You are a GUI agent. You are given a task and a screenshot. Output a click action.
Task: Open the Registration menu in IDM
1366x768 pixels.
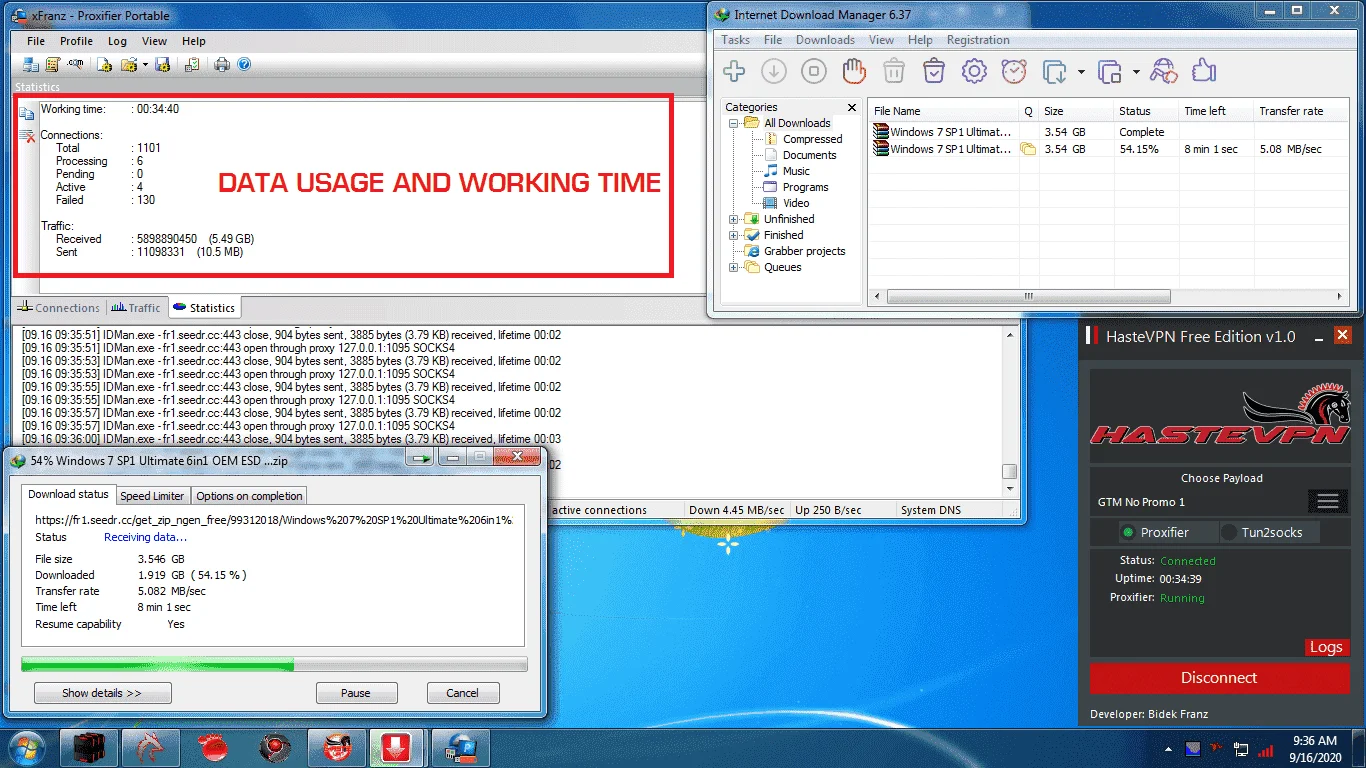click(x=978, y=40)
